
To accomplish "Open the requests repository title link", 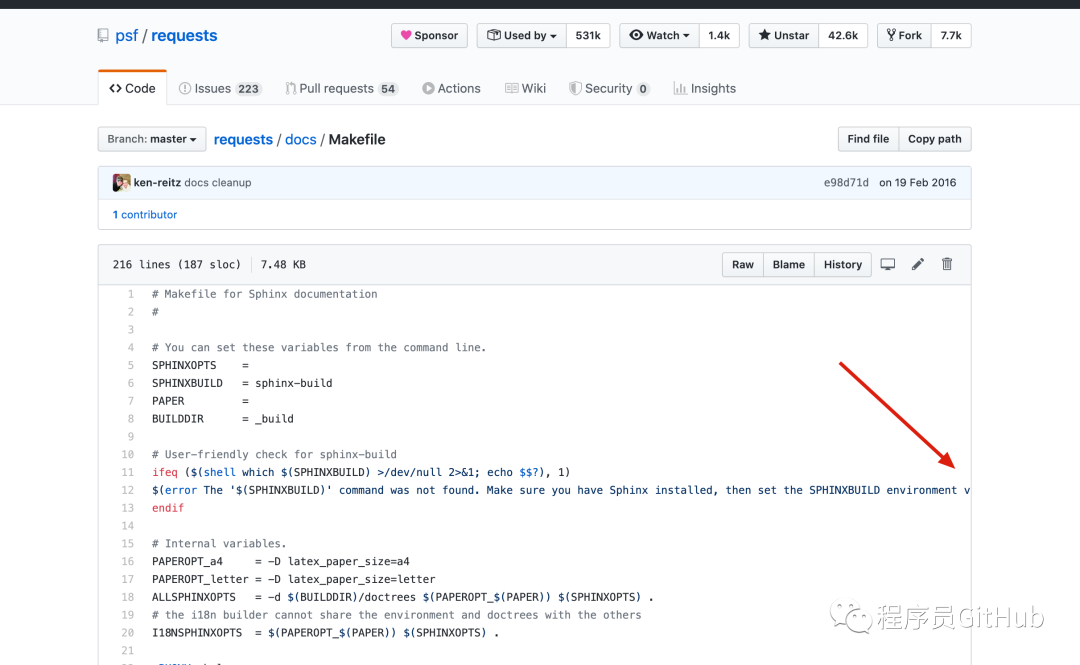I will click(184, 35).
